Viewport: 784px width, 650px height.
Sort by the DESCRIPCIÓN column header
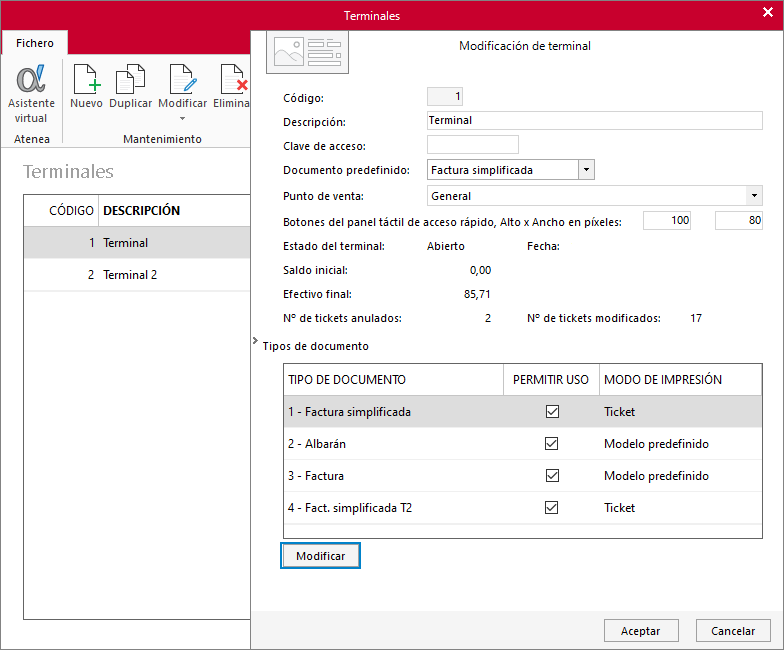174,210
